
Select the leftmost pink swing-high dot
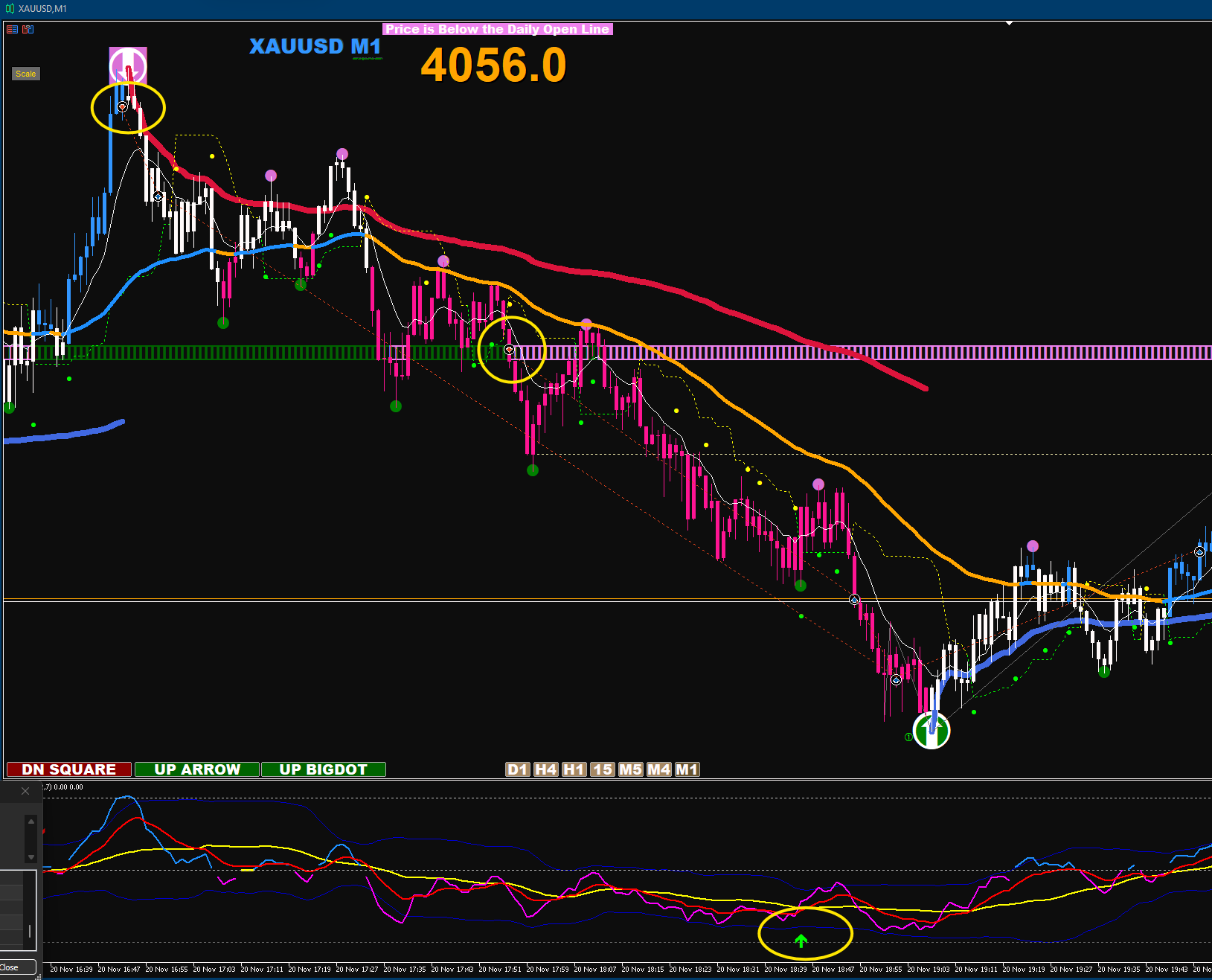271,176
